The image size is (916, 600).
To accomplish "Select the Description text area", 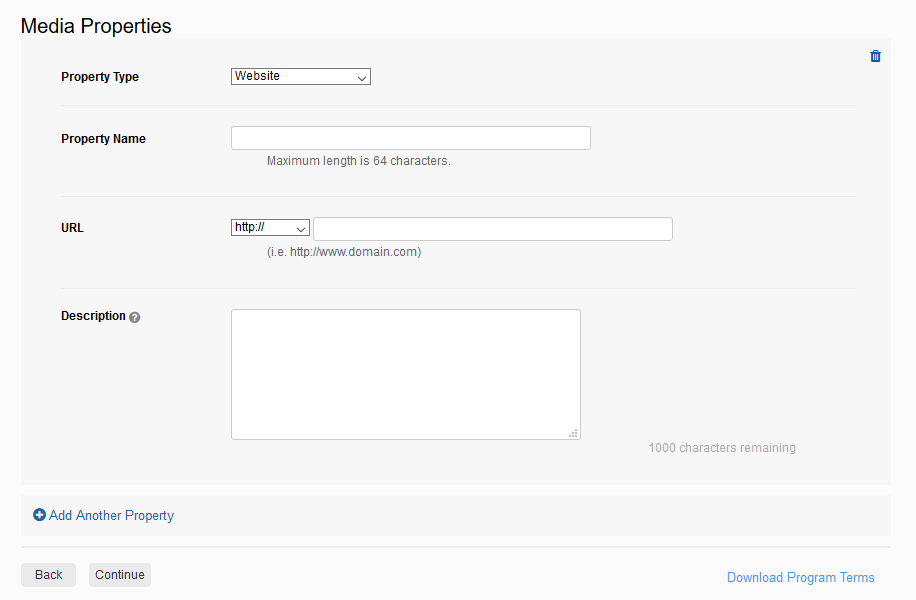I will pos(406,374).
